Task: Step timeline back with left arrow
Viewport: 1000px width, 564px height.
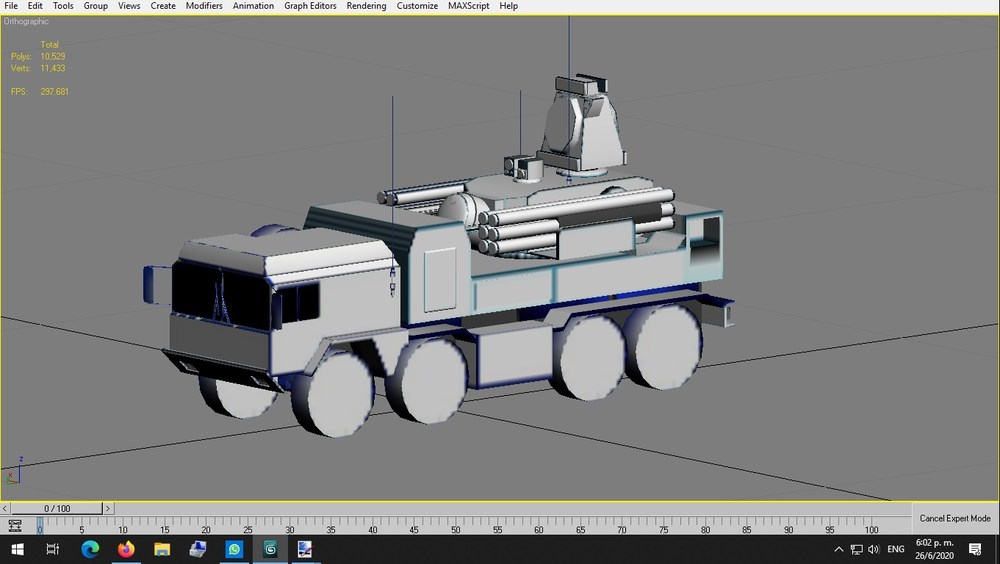Action: 5,508
